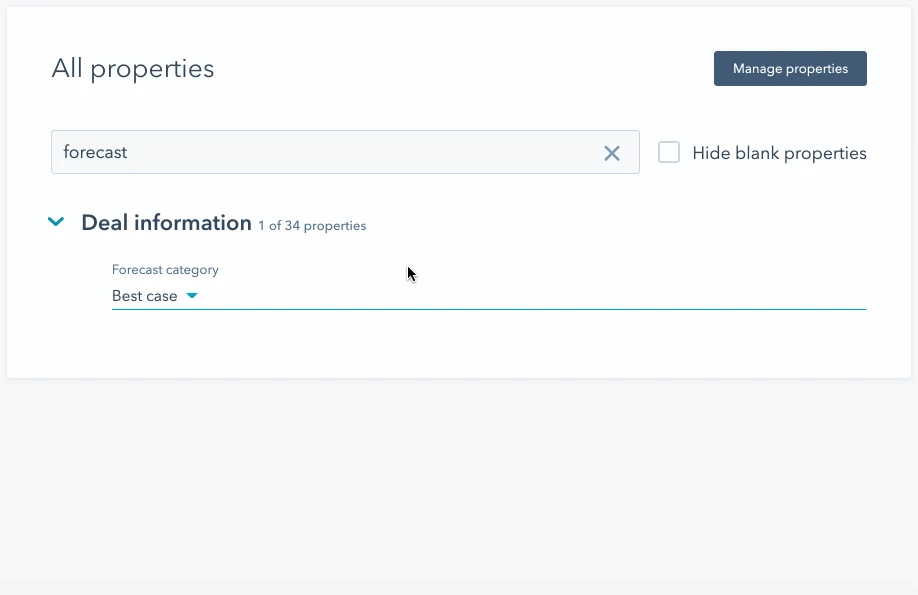Click the word forecast inside the search box

point(95,153)
